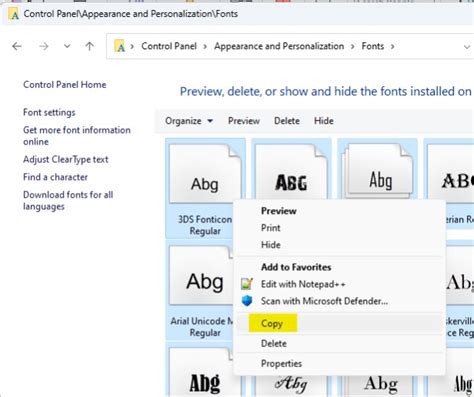The height and width of the screenshot is (397, 474).
Task: Open the Organize dropdown menu
Action: click(189, 121)
